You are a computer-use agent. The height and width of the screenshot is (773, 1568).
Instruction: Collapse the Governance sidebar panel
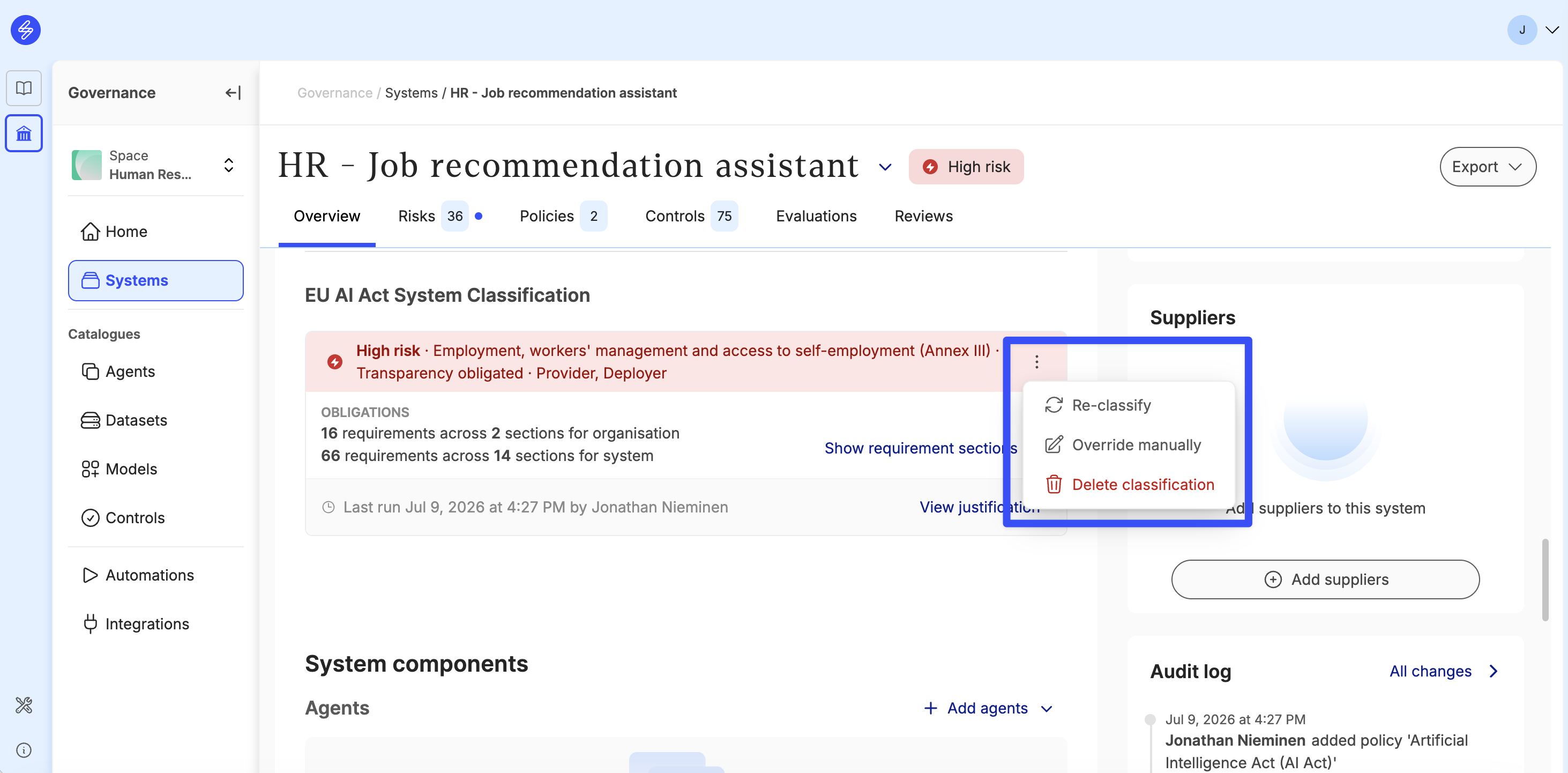click(233, 93)
